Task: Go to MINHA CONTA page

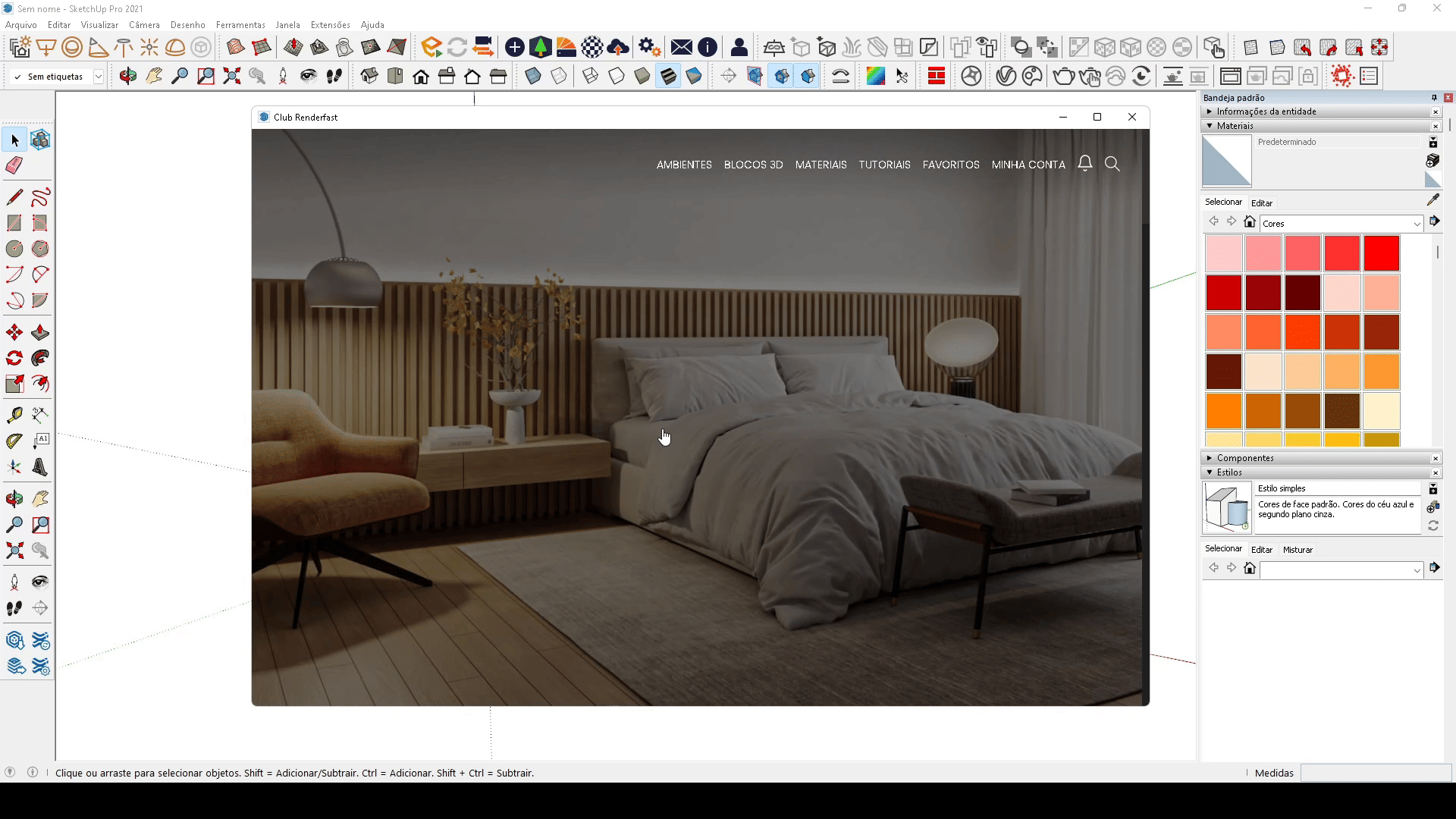Action: coord(1028,165)
